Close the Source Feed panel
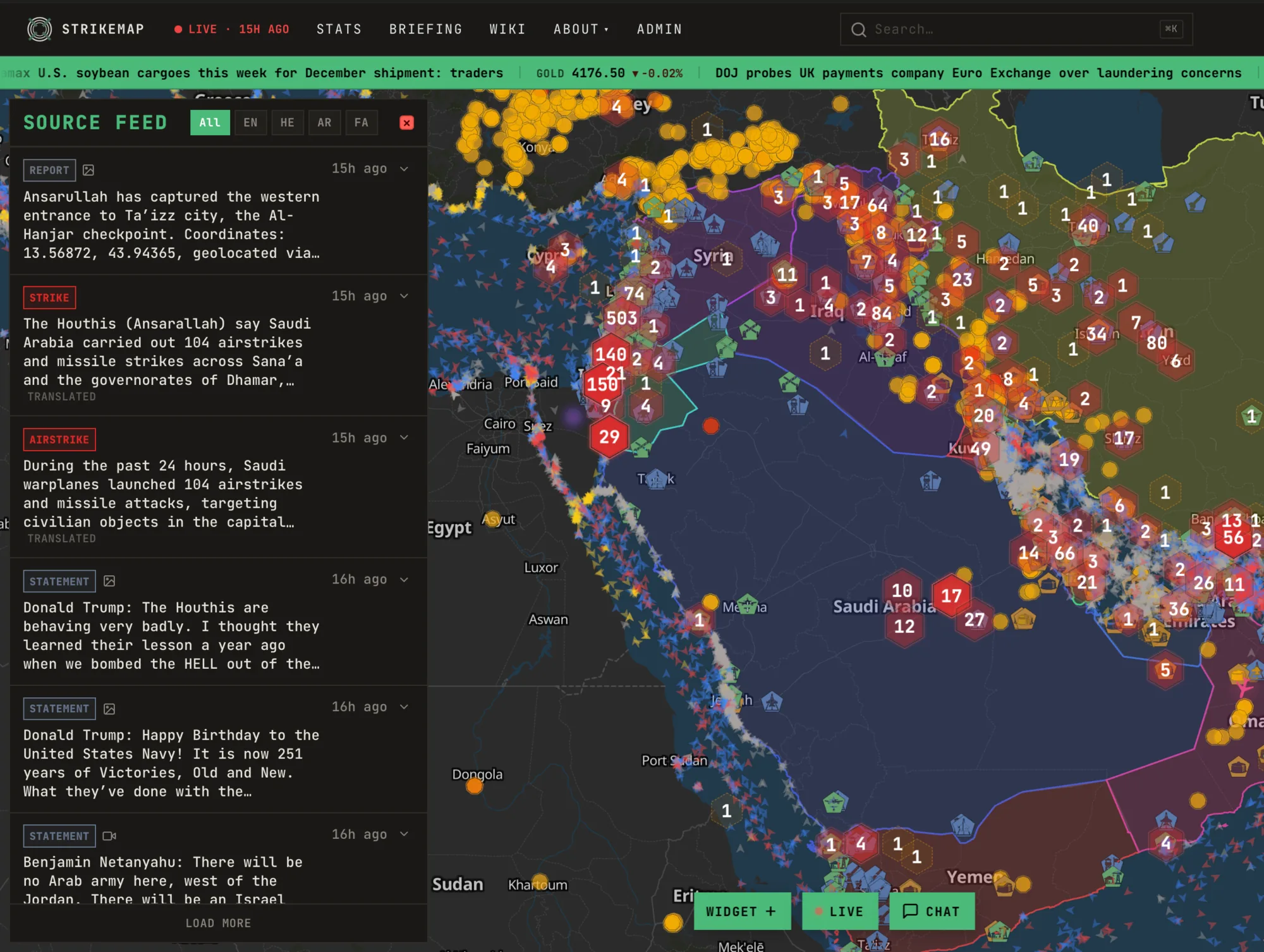Viewport: 1264px width, 952px height. click(407, 123)
